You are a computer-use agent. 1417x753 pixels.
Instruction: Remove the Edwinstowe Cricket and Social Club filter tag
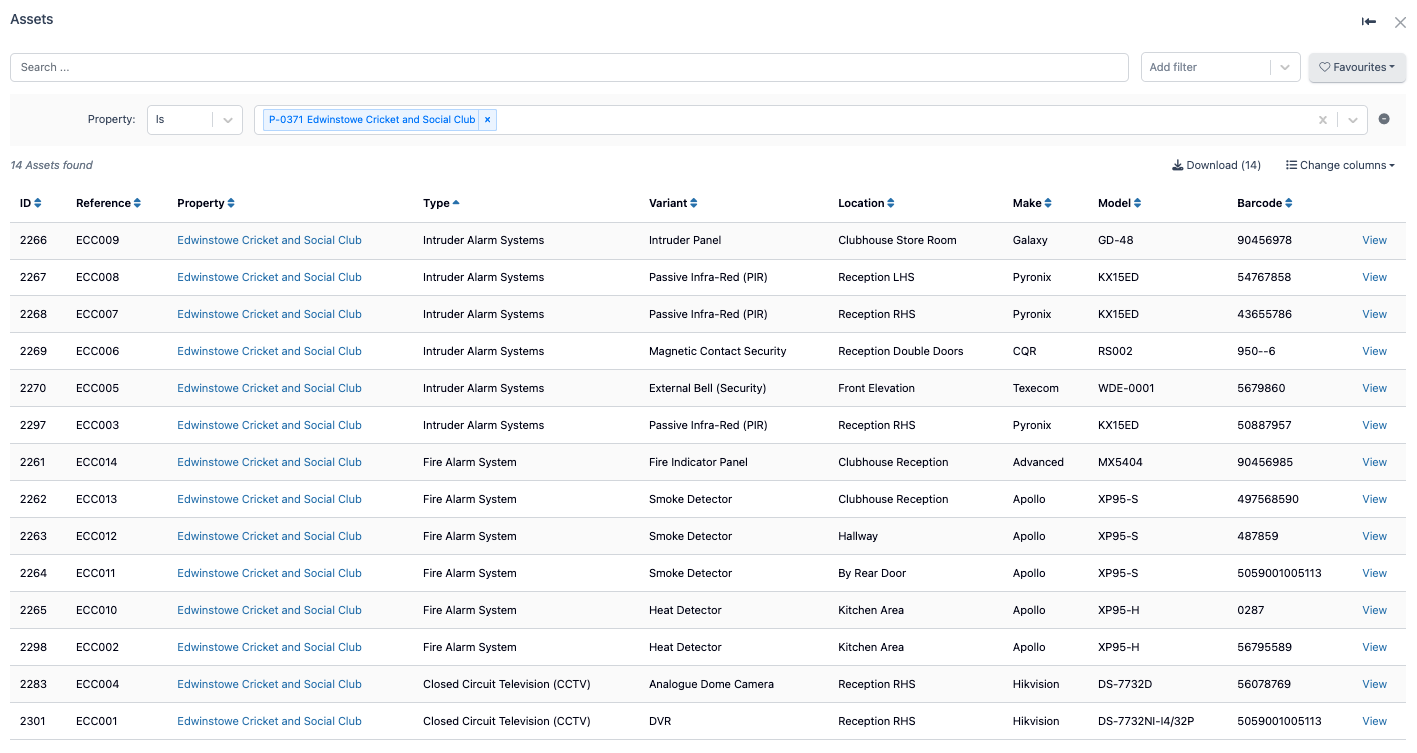[x=488, y=120]
